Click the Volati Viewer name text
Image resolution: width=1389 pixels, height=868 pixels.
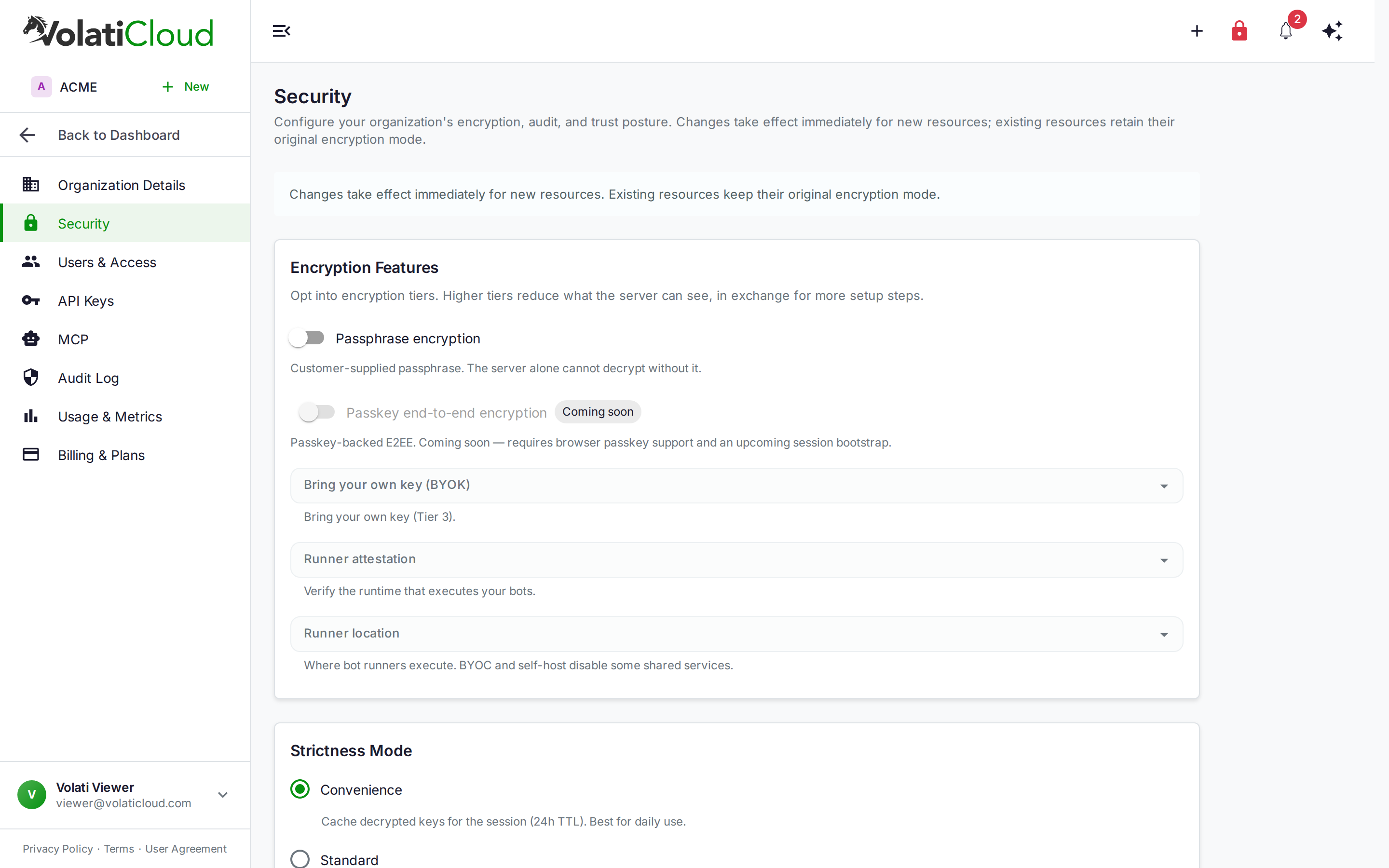[95, 787]
